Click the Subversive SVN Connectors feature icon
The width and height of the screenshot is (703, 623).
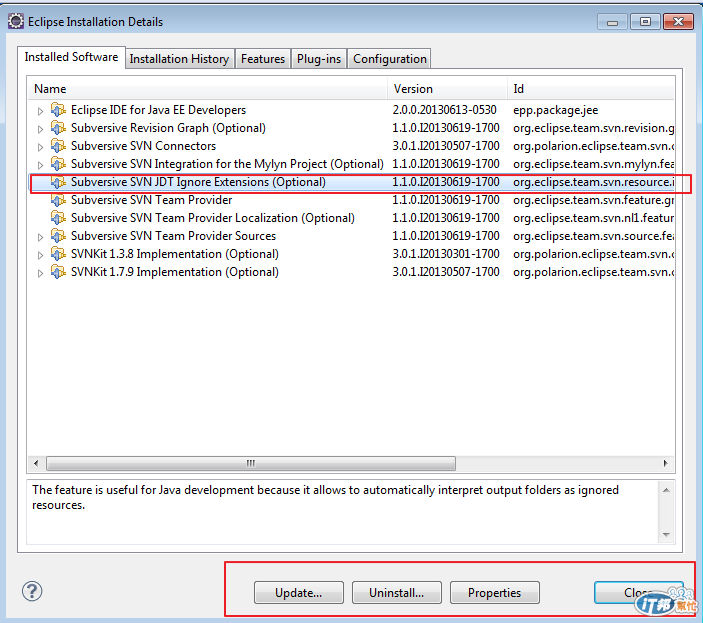point(58,146)
